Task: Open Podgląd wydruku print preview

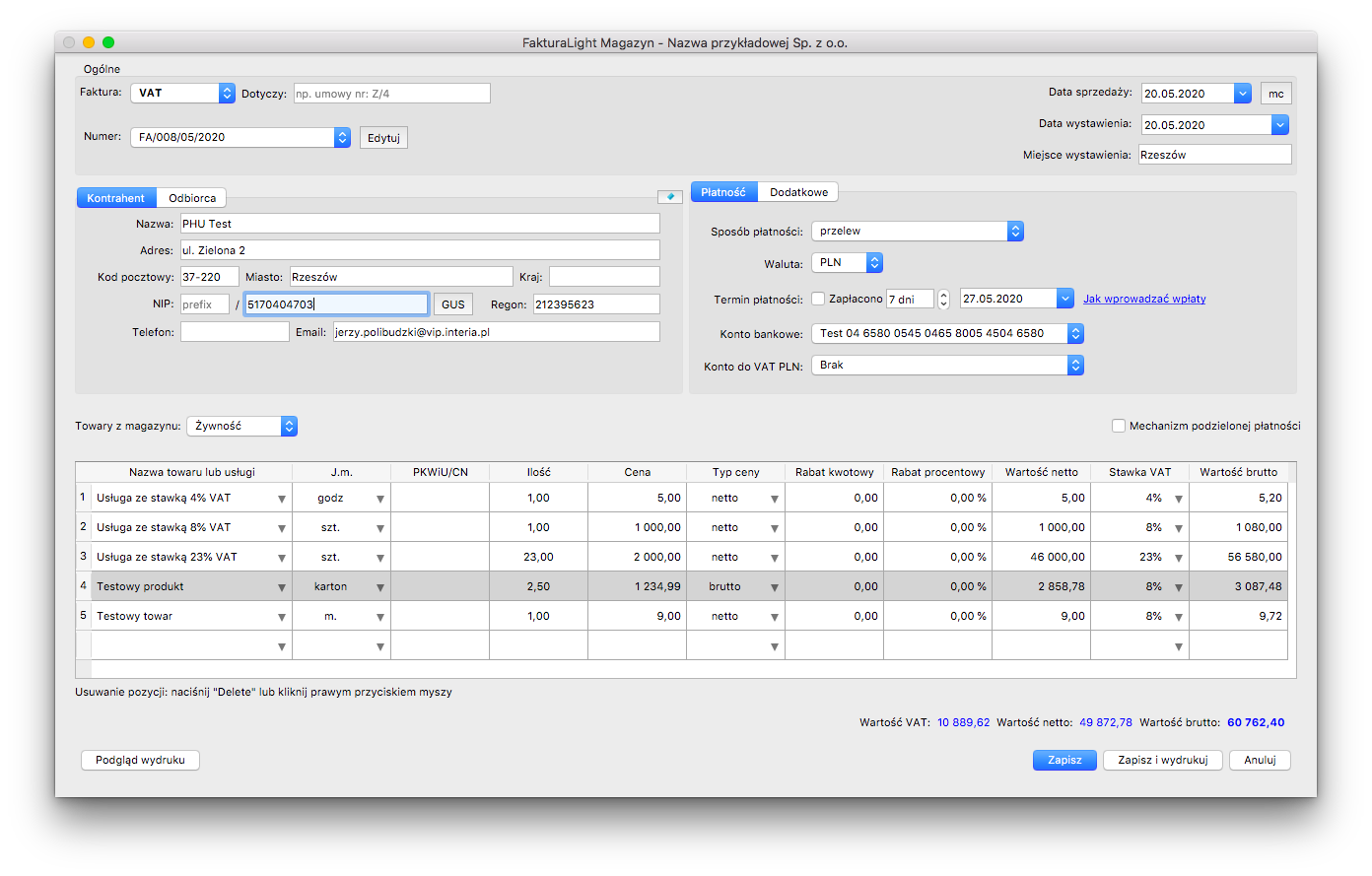Action: click(x=140, y=760)
